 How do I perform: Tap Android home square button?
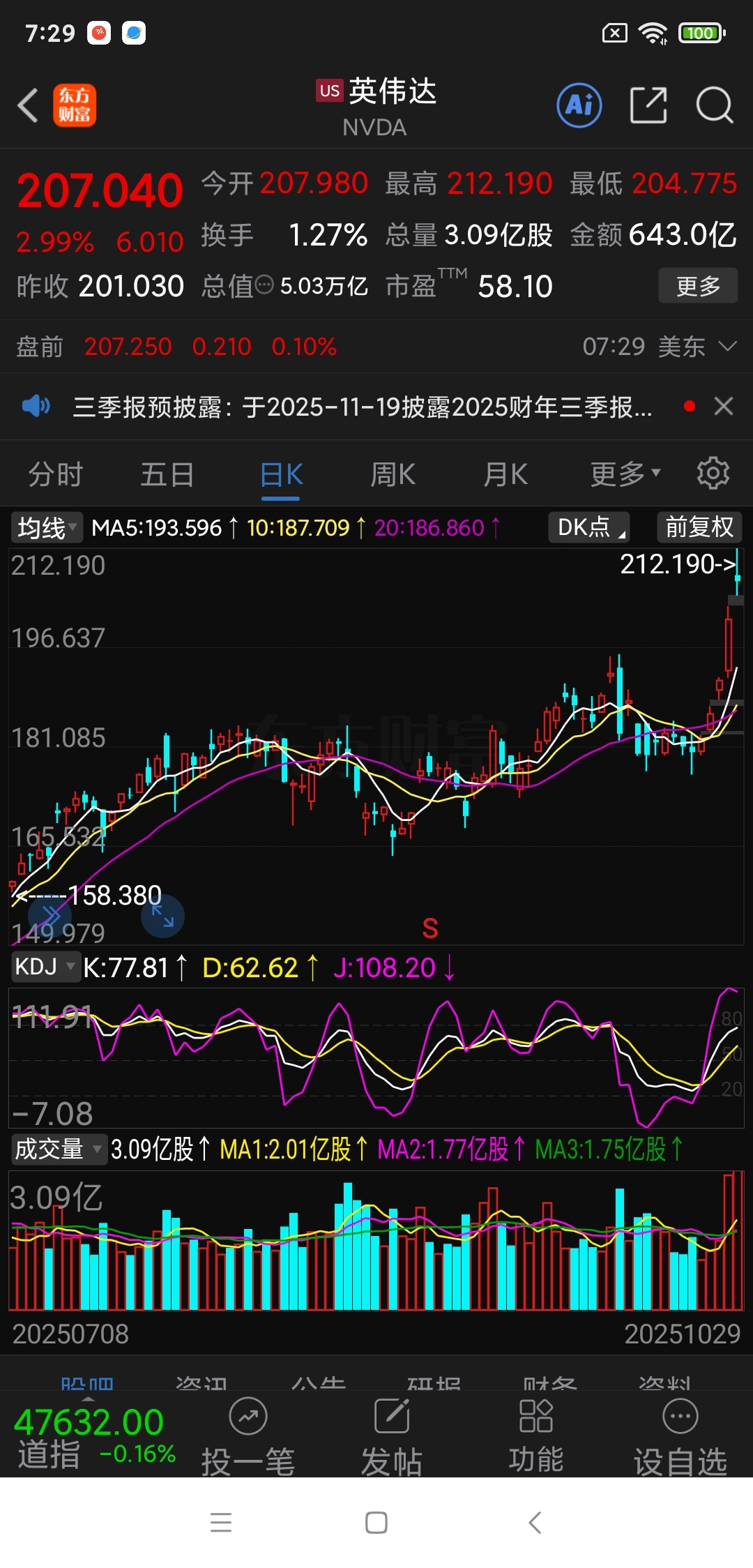click(x=376, y=1523)
